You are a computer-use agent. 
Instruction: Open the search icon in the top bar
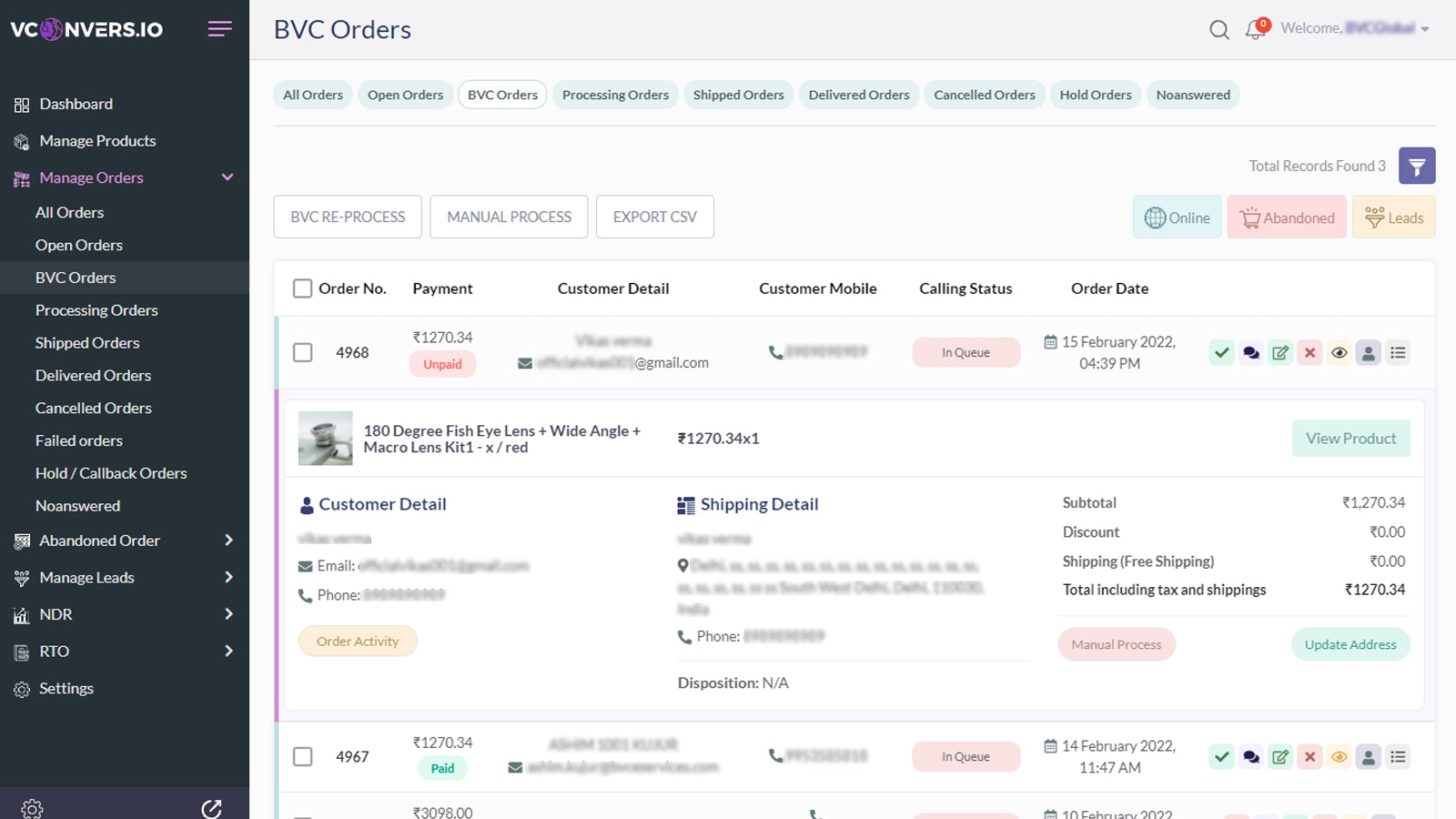[1218, 29]
